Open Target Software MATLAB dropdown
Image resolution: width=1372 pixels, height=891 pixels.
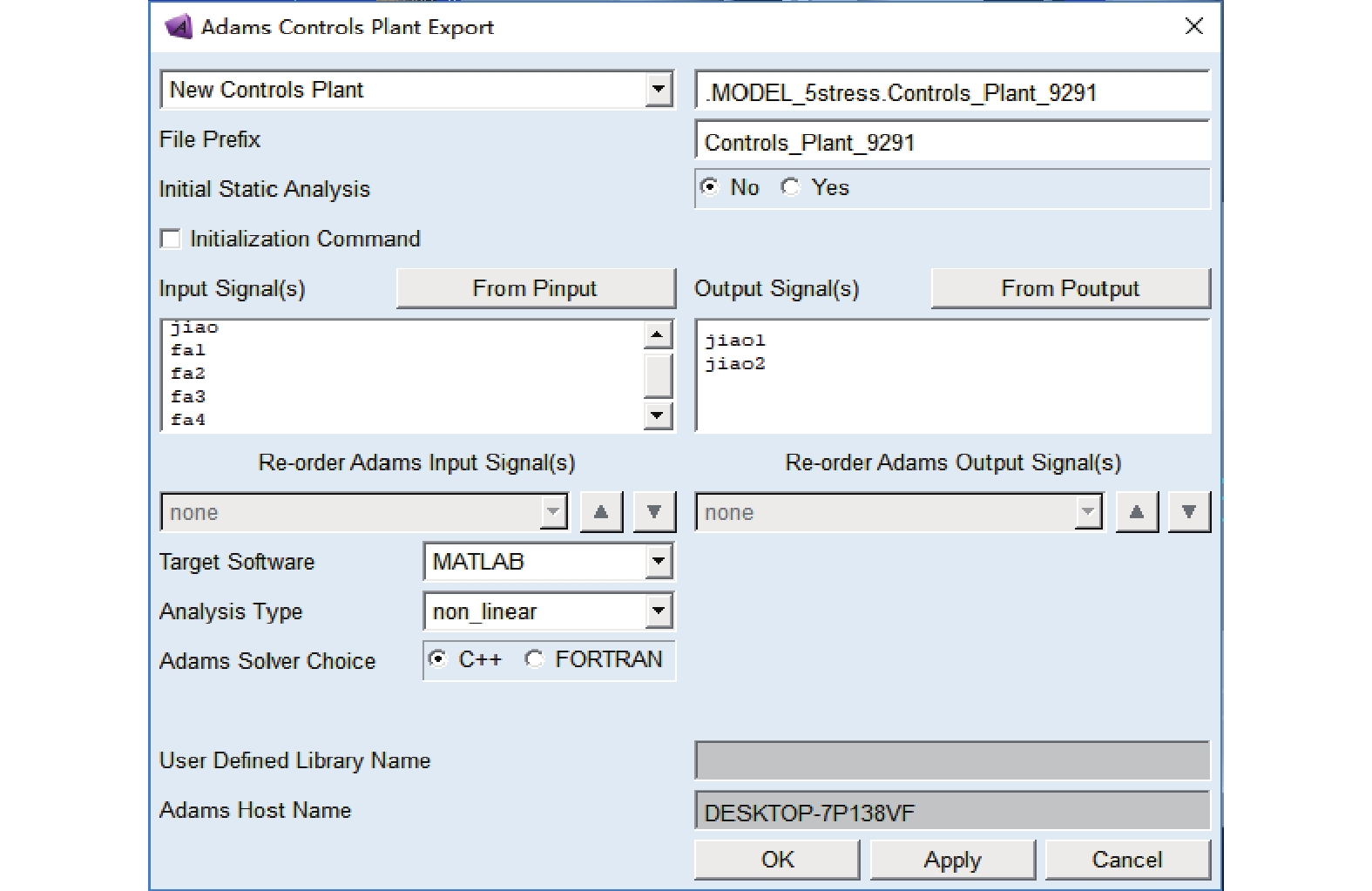coord(659,562)
